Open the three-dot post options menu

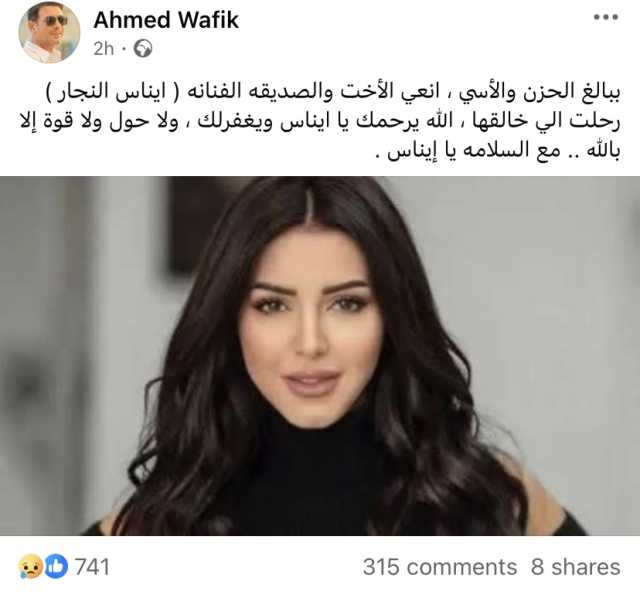point(606,17)
